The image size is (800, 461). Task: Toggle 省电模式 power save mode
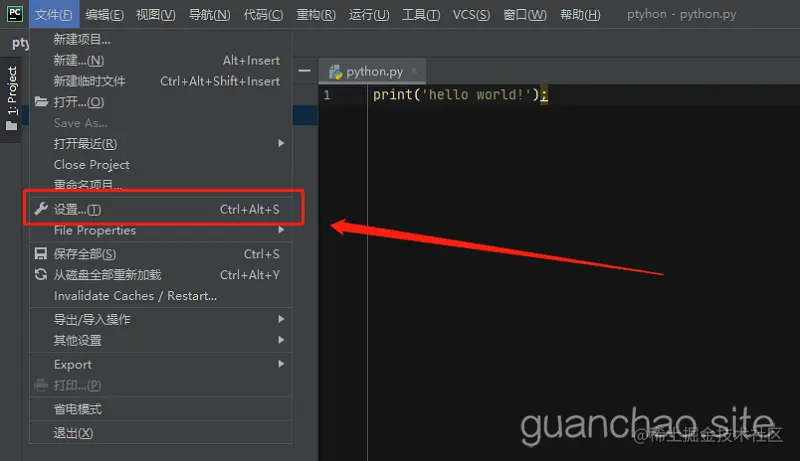coord(161,409)
